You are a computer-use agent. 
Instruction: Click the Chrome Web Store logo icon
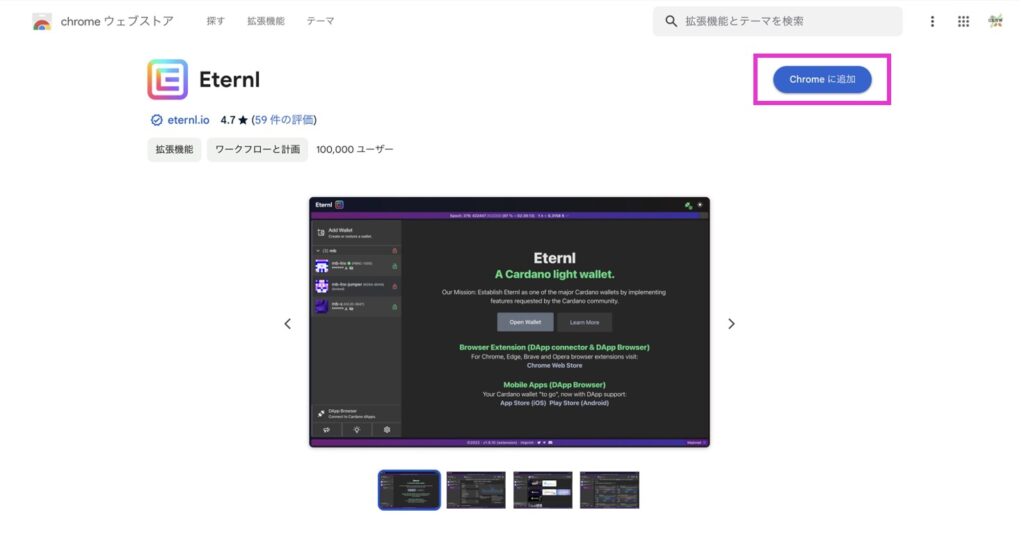tap(42, 22)
